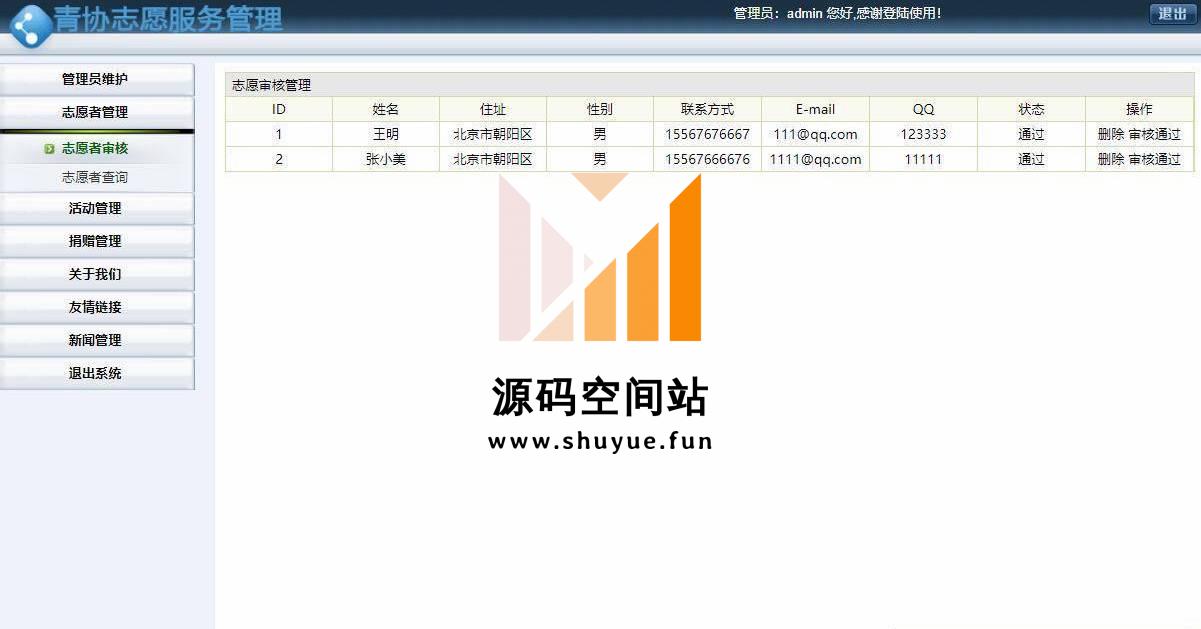Viewport: 1201px width, 629px height.
Task: Click email 1111@qq.com
Action: [x=816, y=159]
